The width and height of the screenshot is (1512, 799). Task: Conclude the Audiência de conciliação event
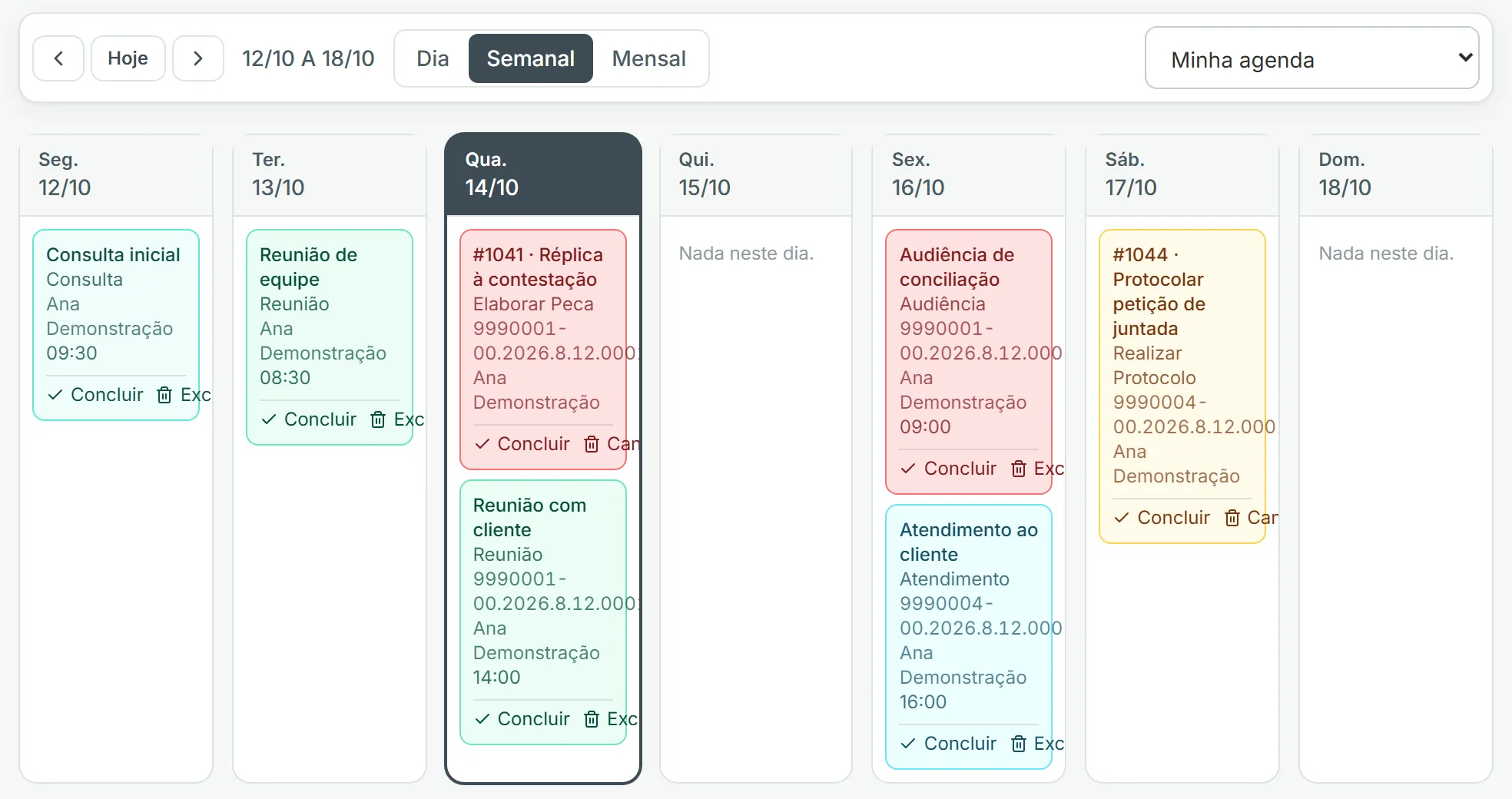point(949,469)
